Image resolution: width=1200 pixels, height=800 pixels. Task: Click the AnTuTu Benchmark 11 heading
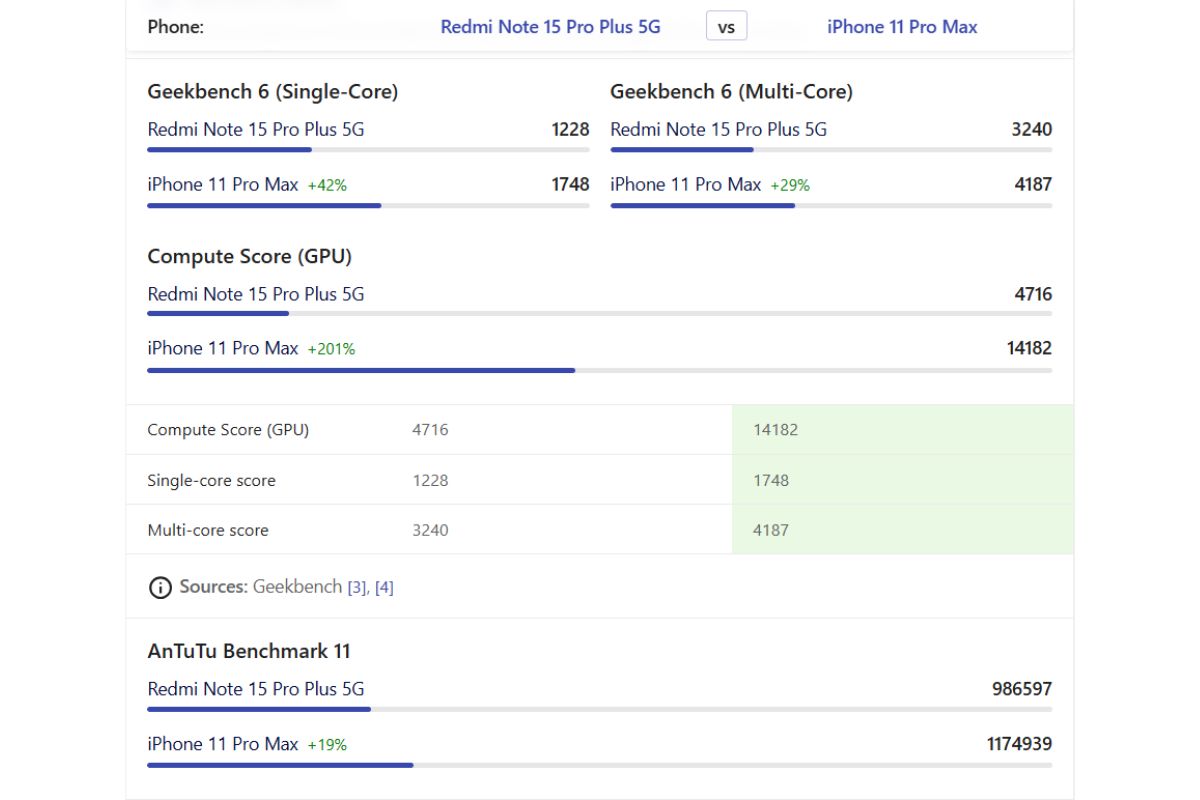[x=249, y=651]
